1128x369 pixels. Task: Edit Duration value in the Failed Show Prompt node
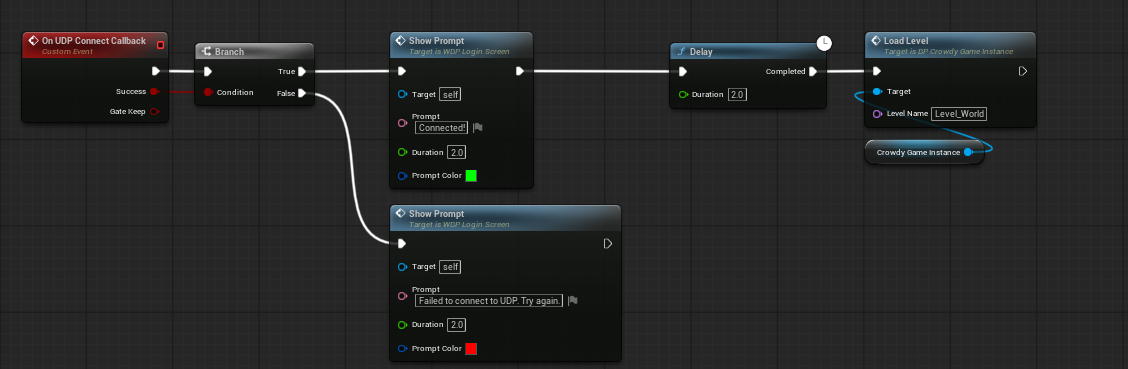pos(456,325)
